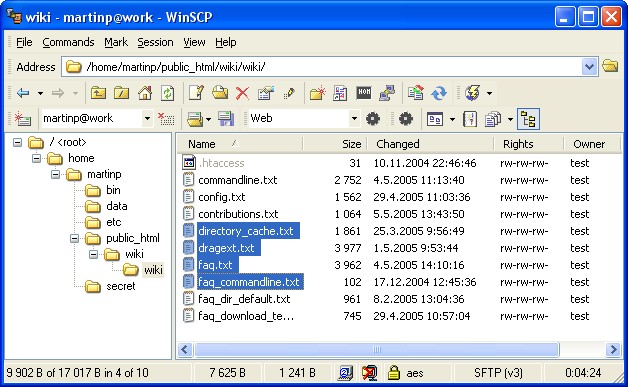The width and height of the screenshot is (628, 387).
Task: Click the edit file pencil icon
Action: click(x=196, y=93)
